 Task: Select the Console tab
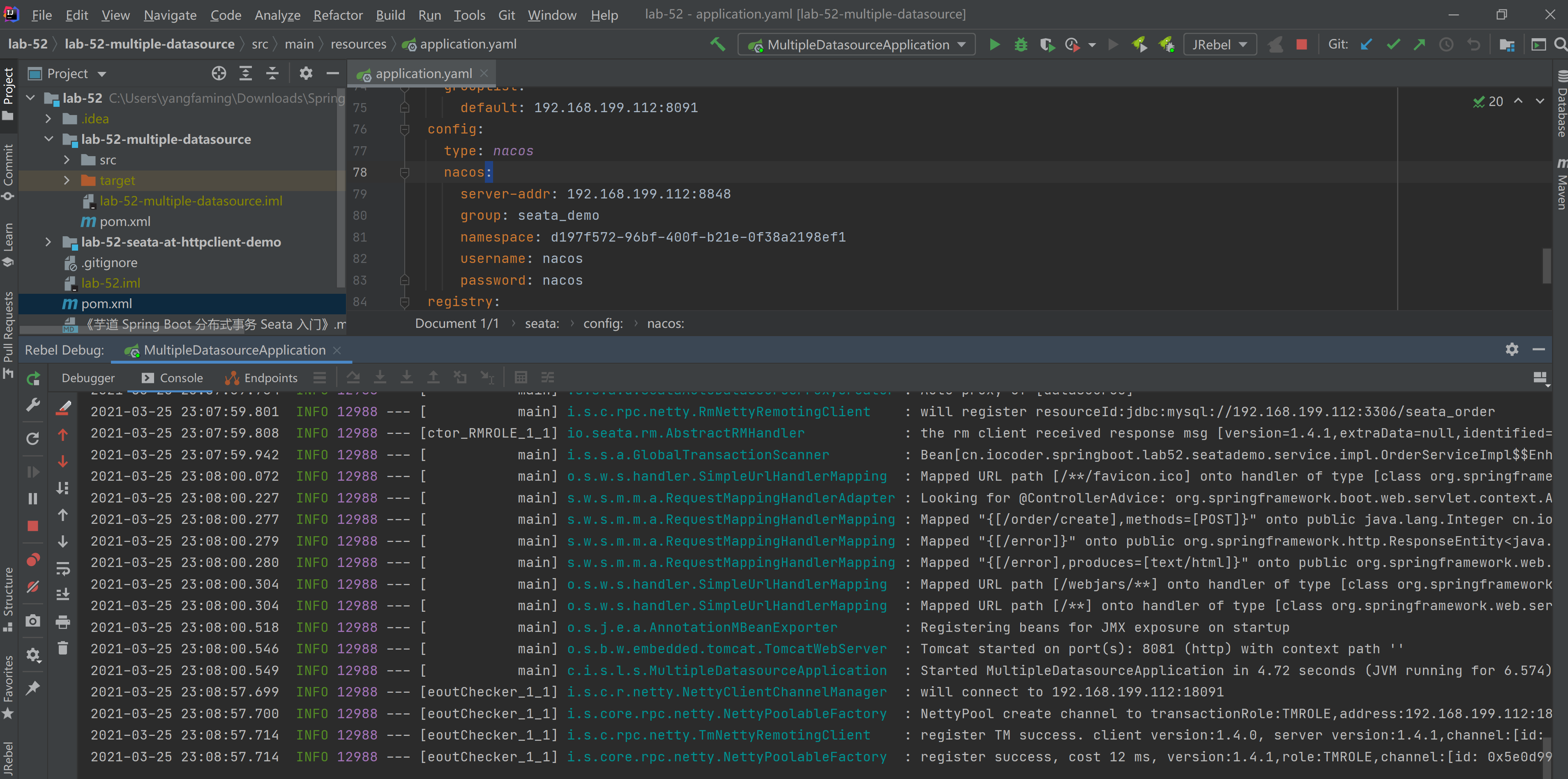click(x=172, y=378)
